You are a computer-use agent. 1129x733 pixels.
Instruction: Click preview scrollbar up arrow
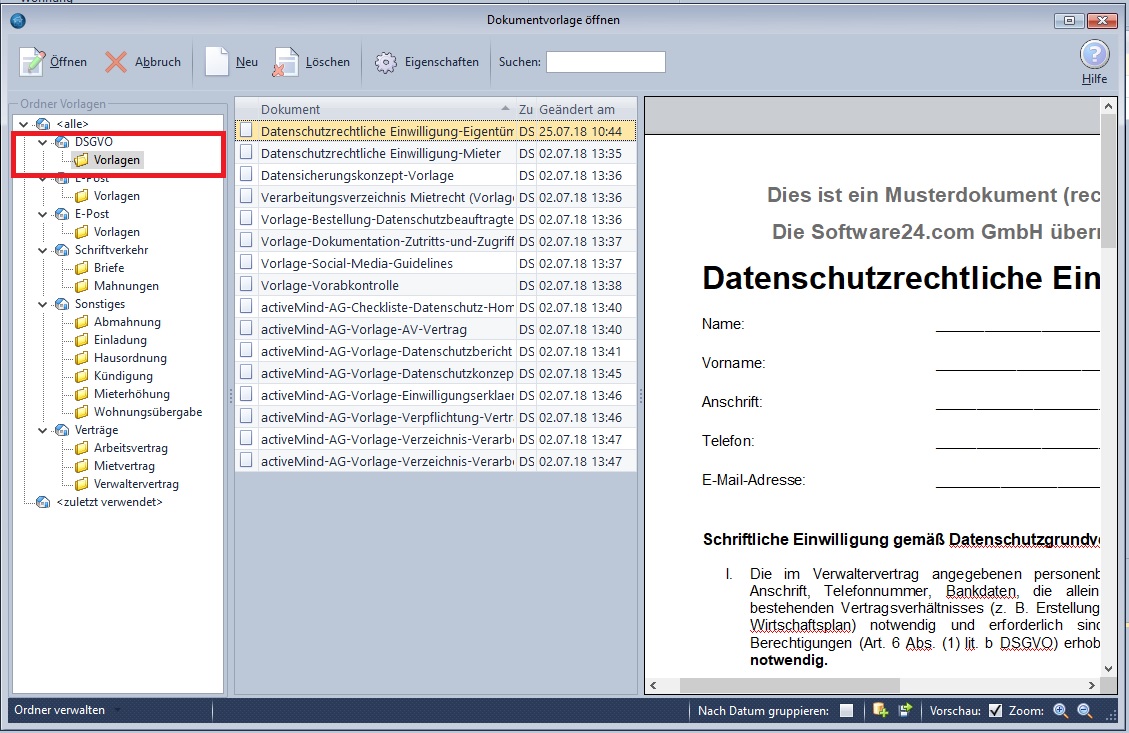click(x=1108, y=107)
